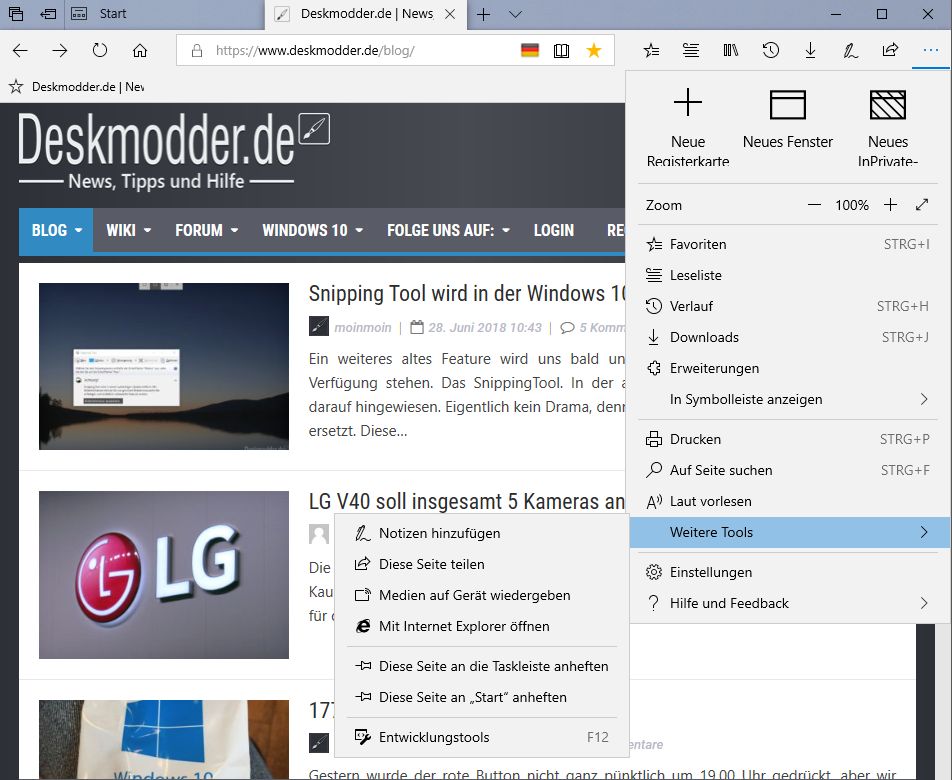The width and height of the screenshot is (952, 780).
Task: Open tabs you've set aside icon
Action: click(x=16, y=14)
